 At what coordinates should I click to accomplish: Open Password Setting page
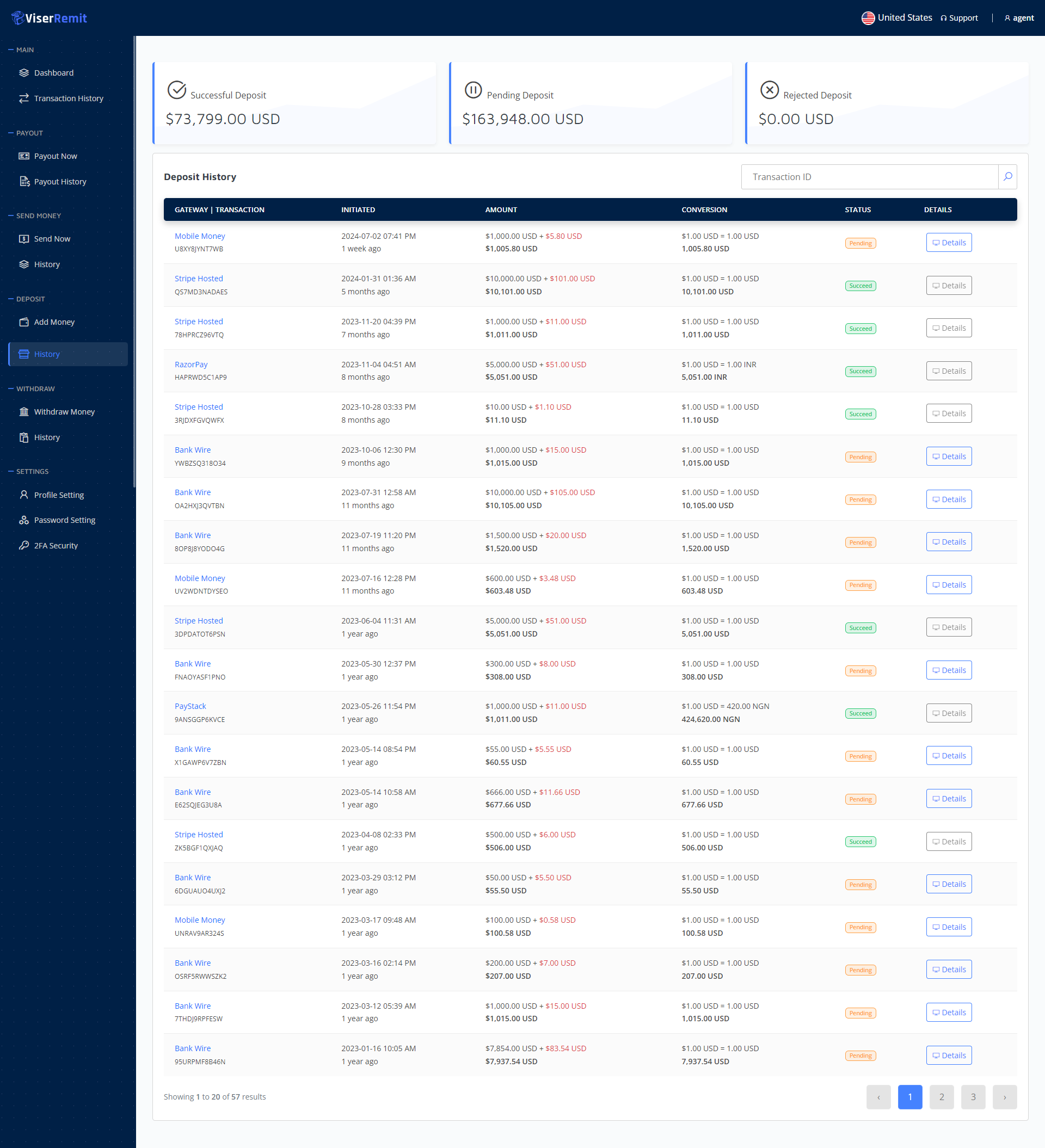64,520
